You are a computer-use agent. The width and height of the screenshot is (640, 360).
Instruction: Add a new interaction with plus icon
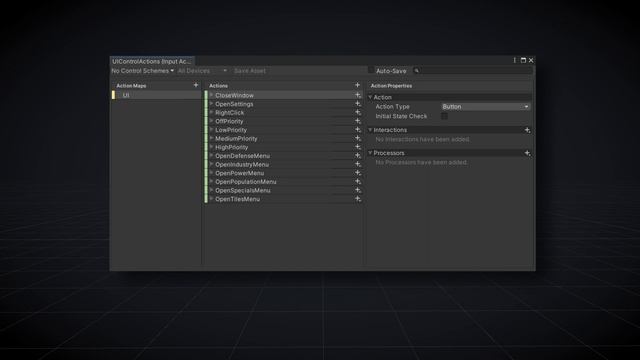point(527,130)
